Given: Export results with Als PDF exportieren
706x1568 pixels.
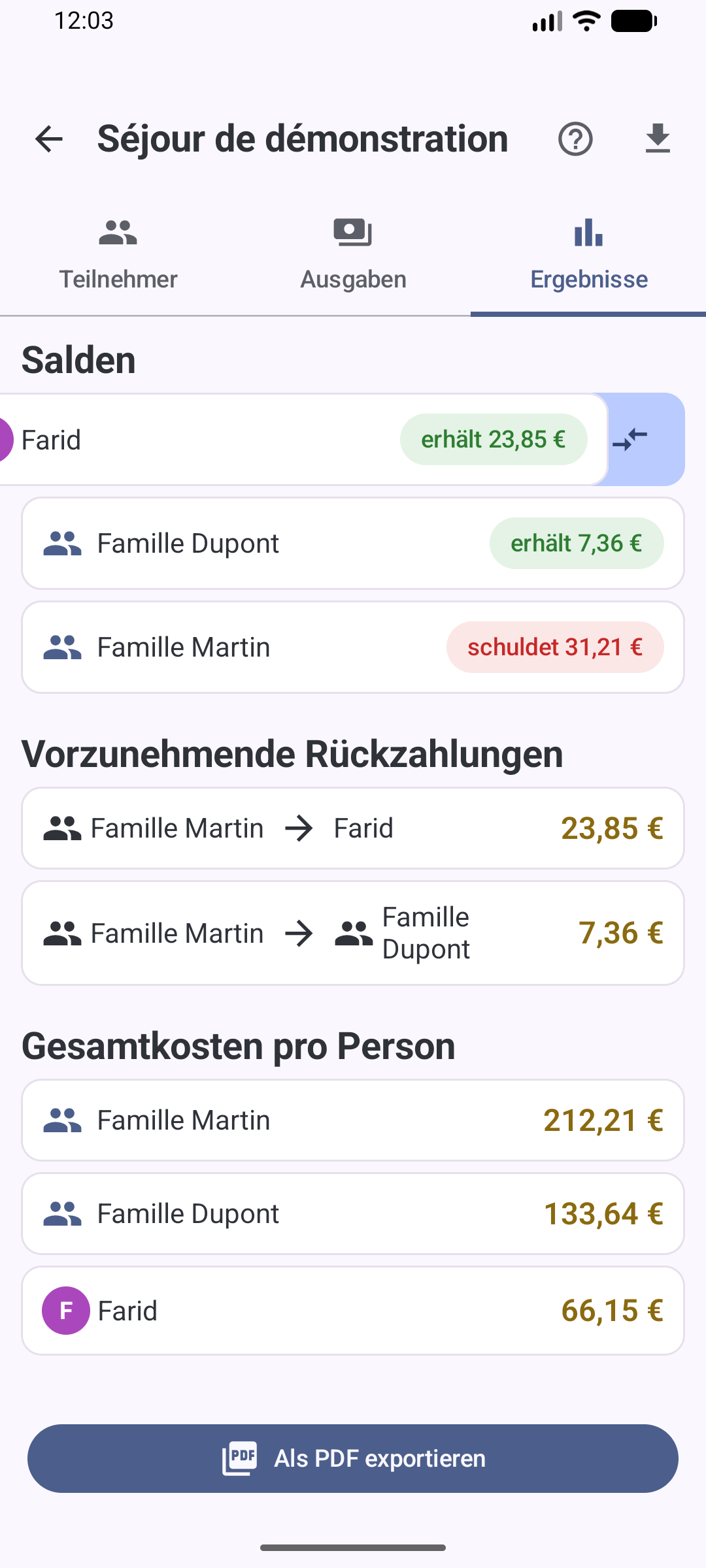Looking at the screenshot, I should pyautogui.click(x=353, y=1458).
